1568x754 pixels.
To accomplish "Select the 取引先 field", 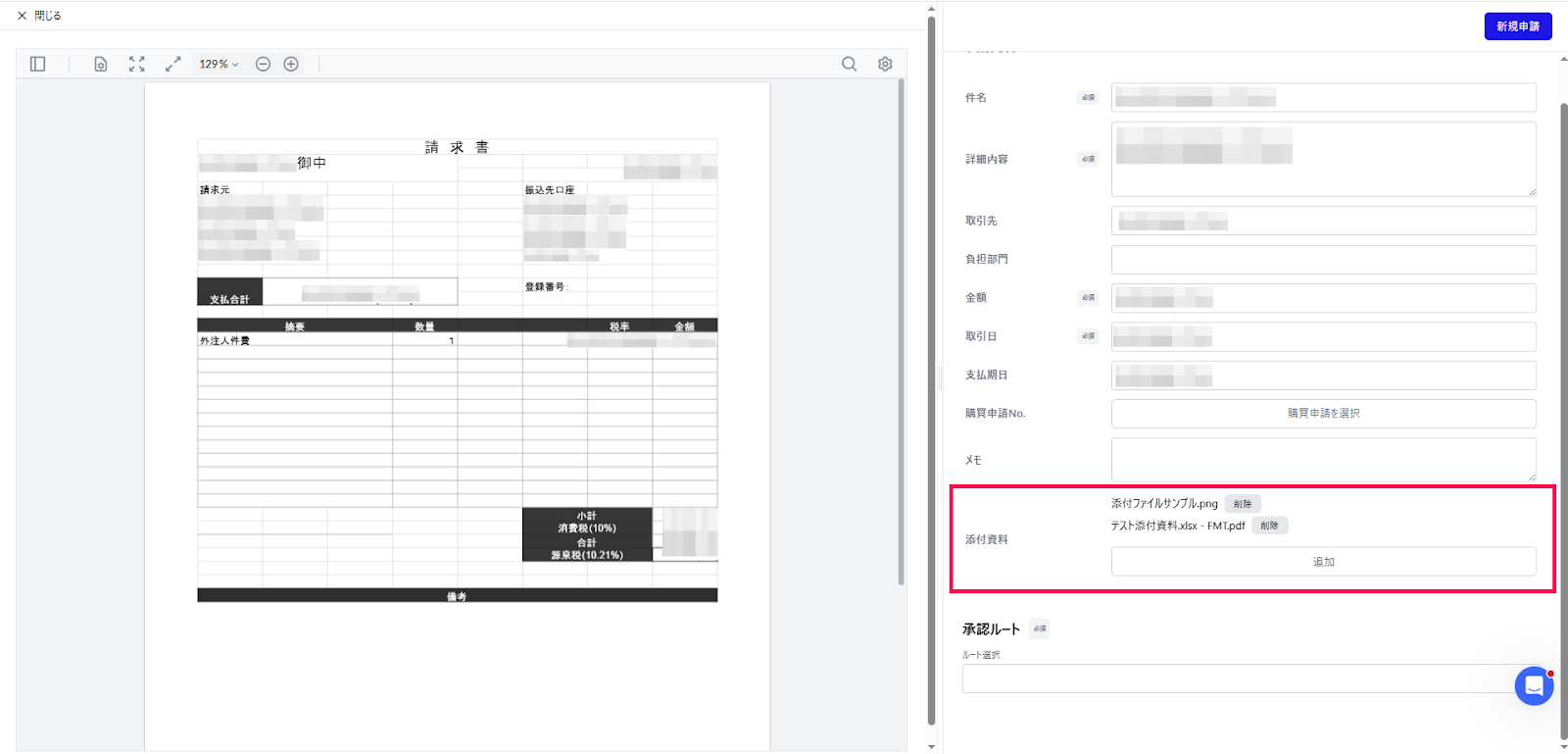I will [1323, 221].
